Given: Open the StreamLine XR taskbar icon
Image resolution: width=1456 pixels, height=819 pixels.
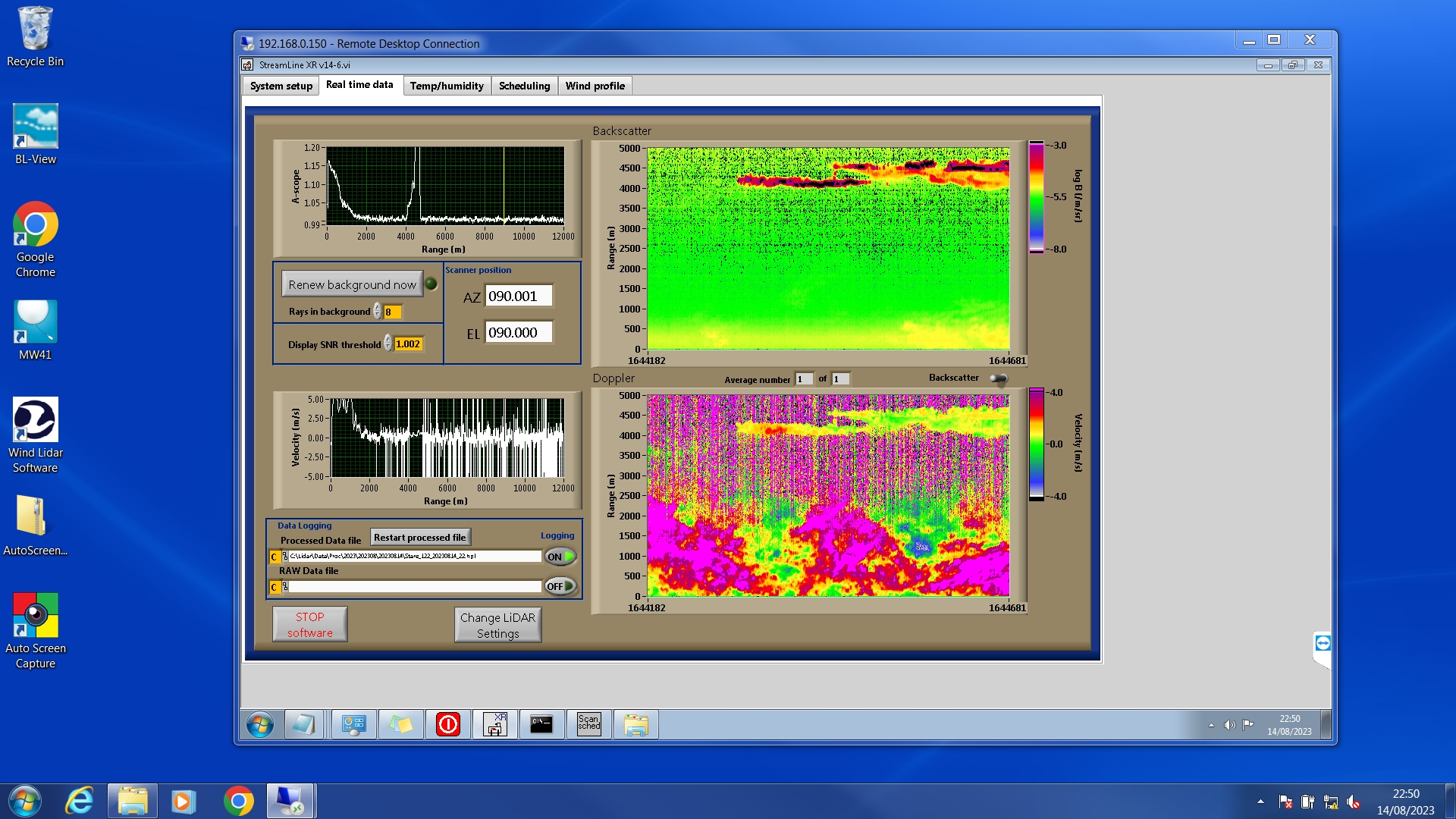Looking at the screenshot, I should click(494, 724).
